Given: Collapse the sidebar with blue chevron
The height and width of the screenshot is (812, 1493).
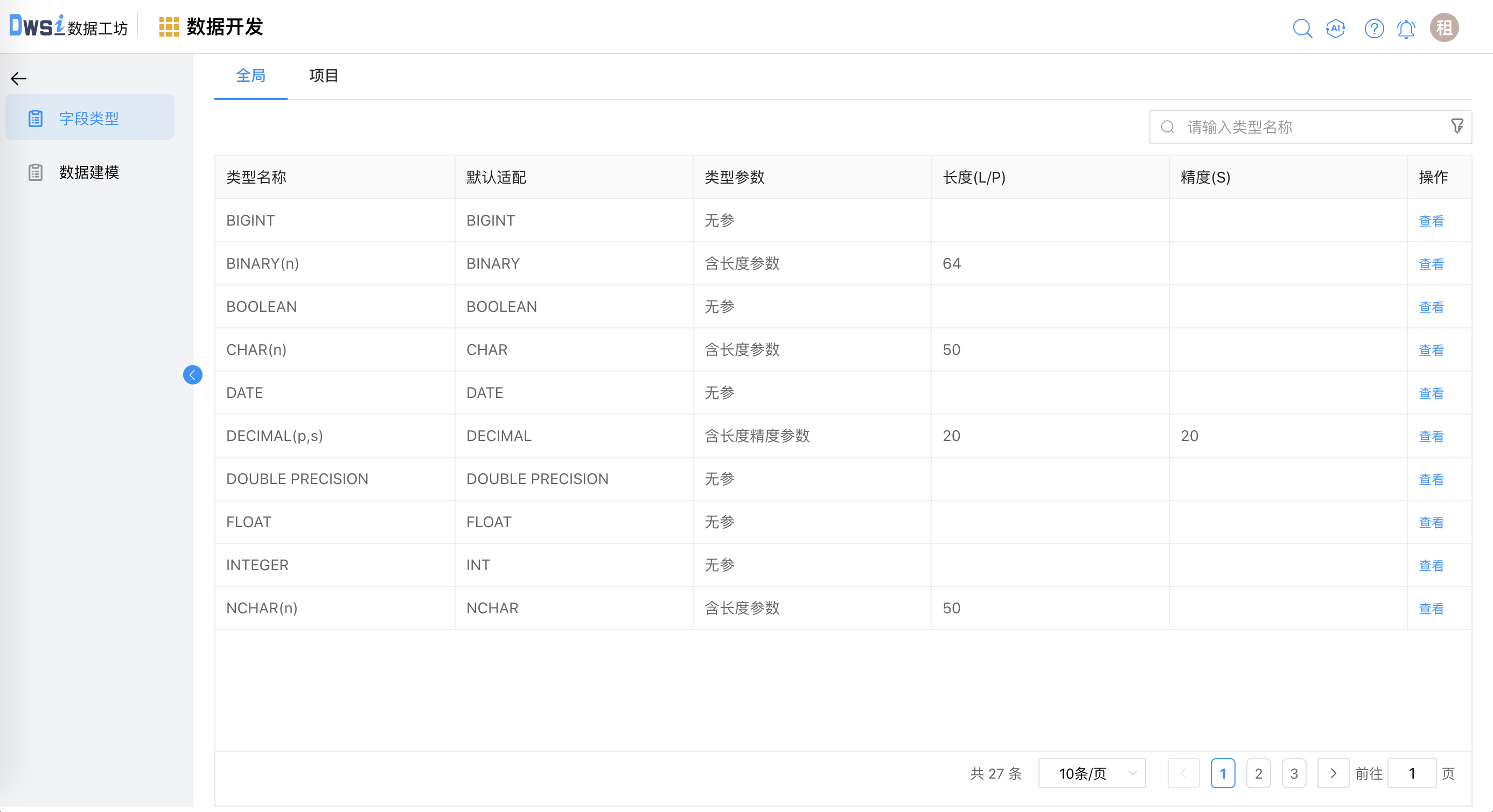Looking at the screenshot, I should [x=192, y=375].
